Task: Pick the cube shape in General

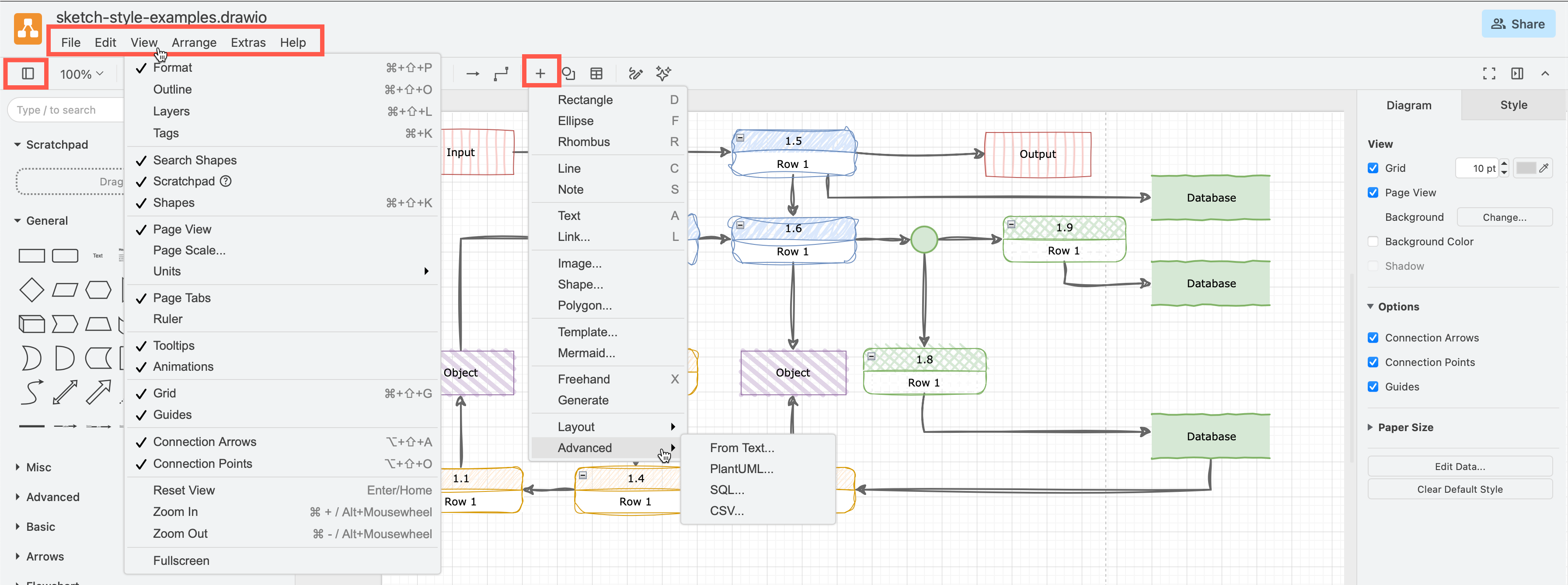Action: [x=31, y=324]
